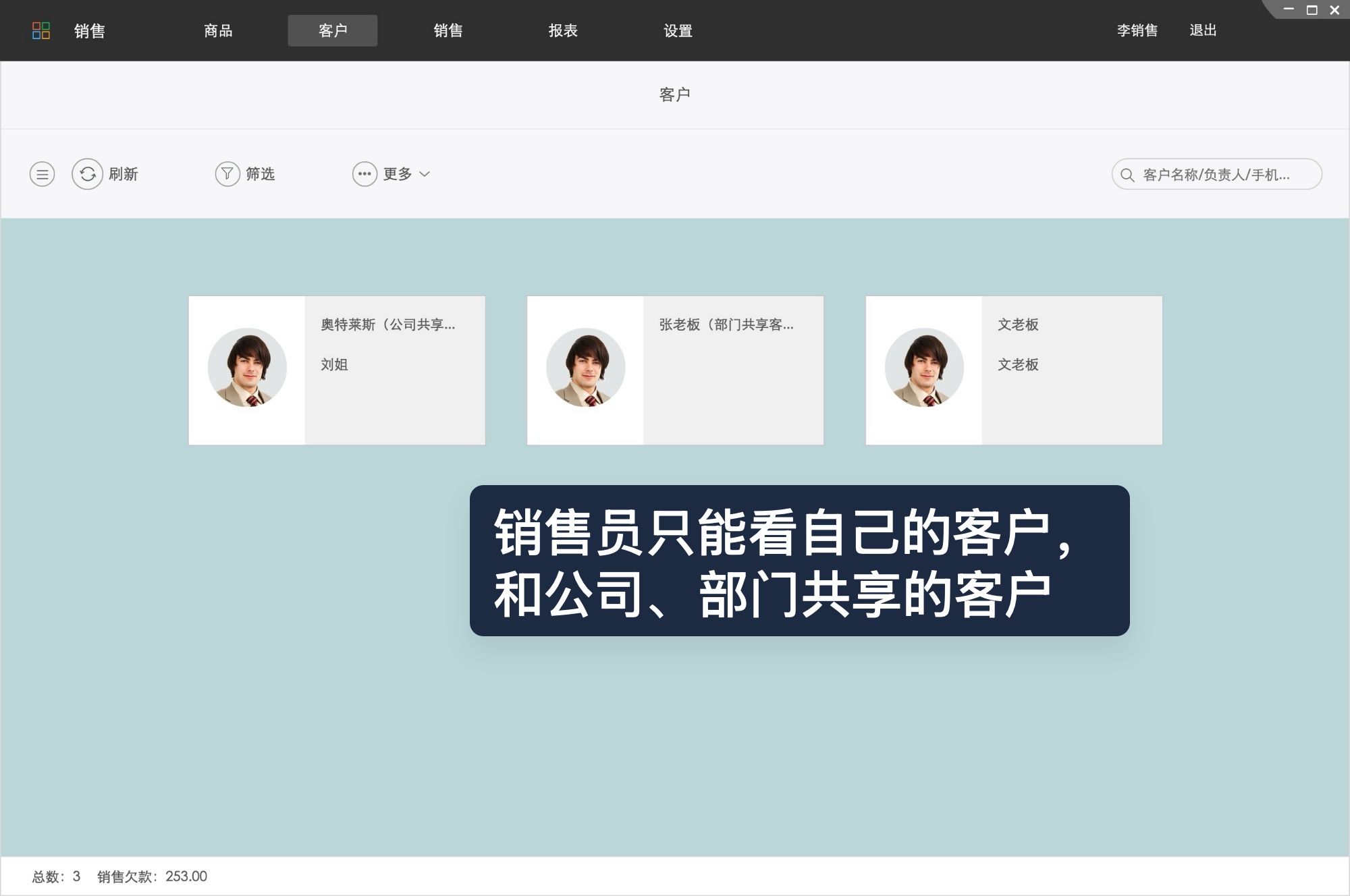Open the list view icon beside 刷新

coord(42,173)
